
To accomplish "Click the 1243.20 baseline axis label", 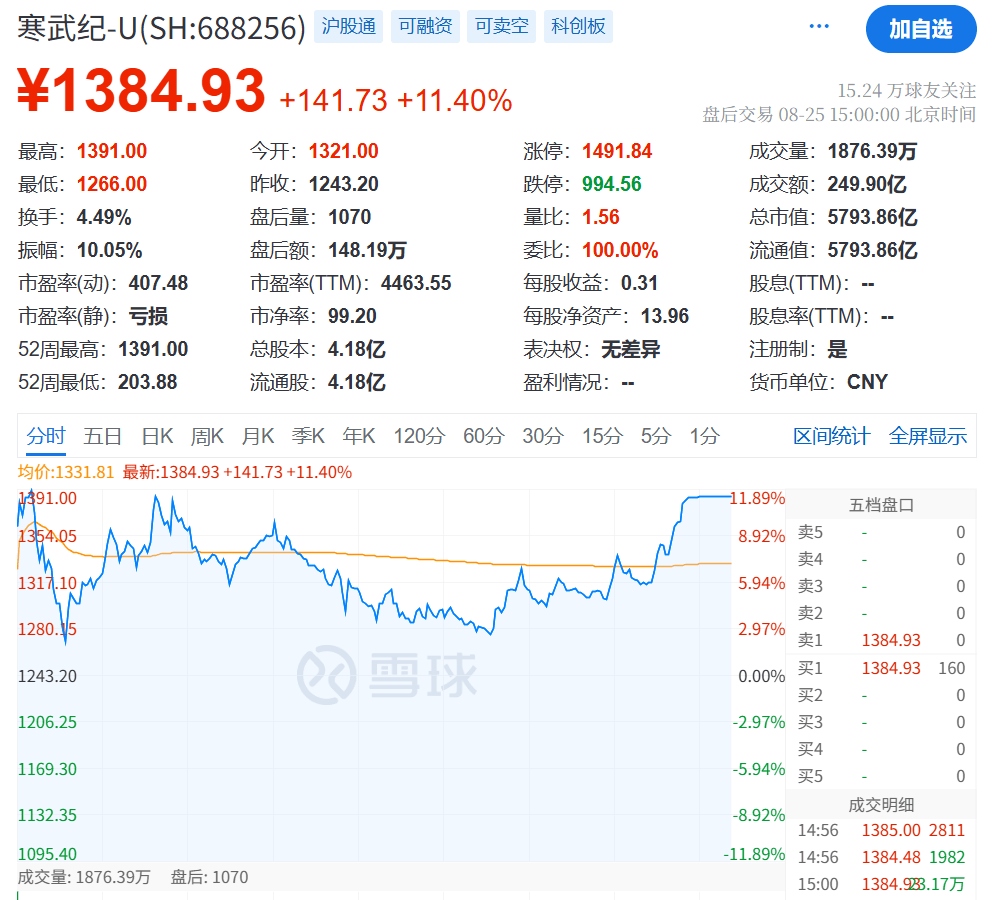I will point(47,676).
